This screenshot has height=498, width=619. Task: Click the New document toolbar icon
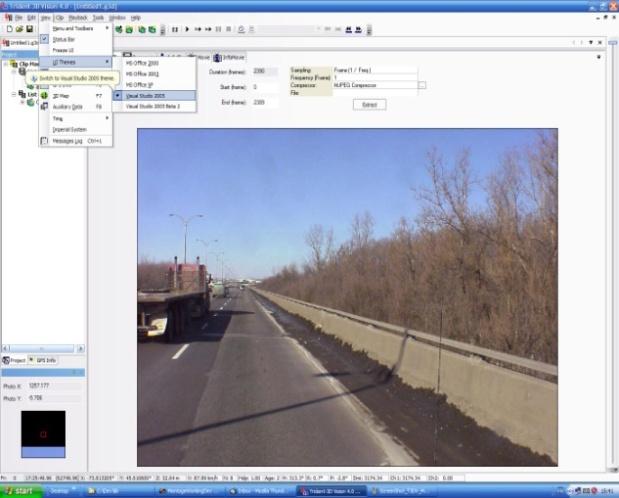[9, 29]
